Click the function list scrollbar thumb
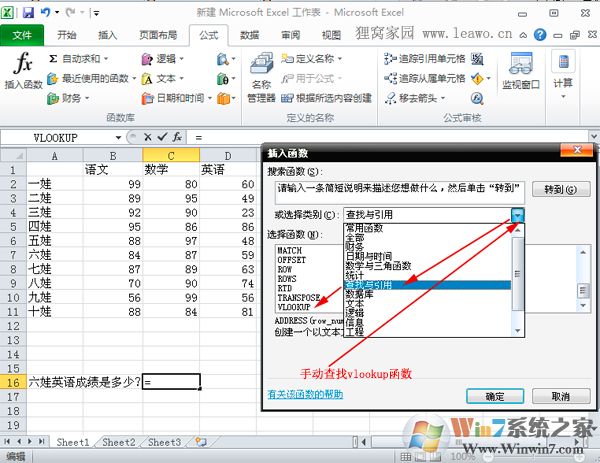600x463 pixels. point(583,291)
